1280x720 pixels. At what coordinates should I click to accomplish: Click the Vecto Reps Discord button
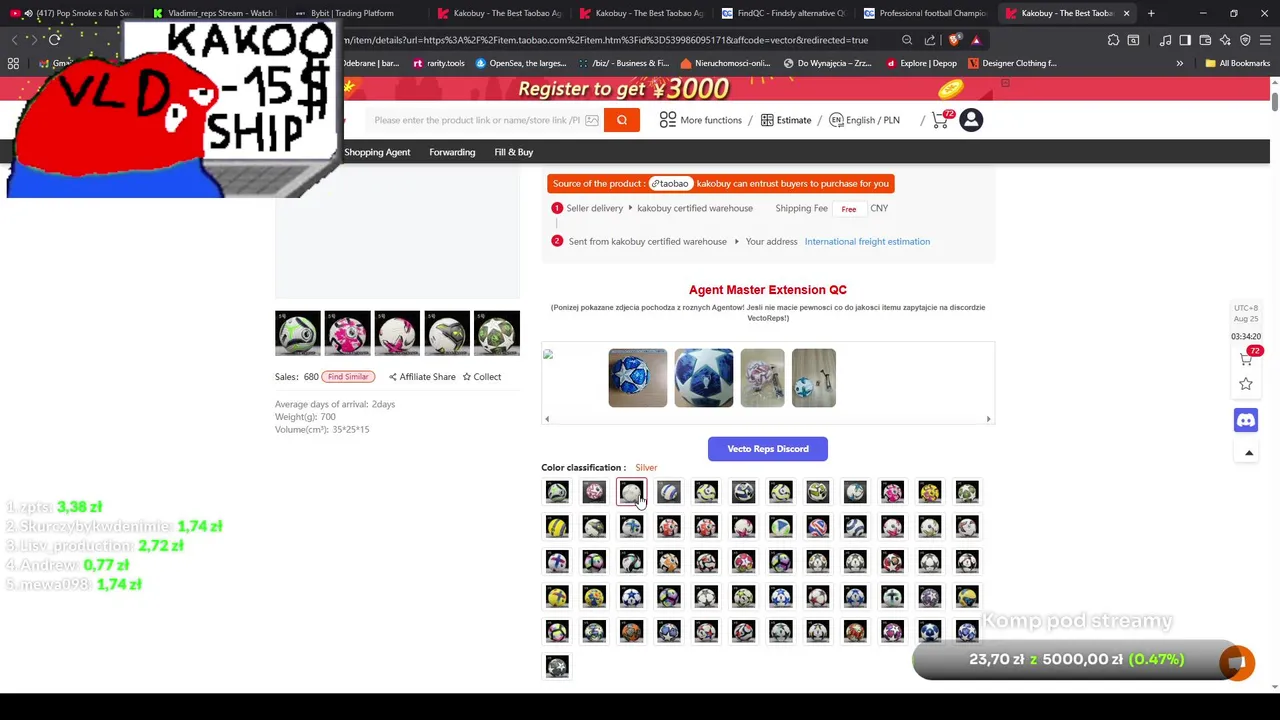(x=768, y=449)
